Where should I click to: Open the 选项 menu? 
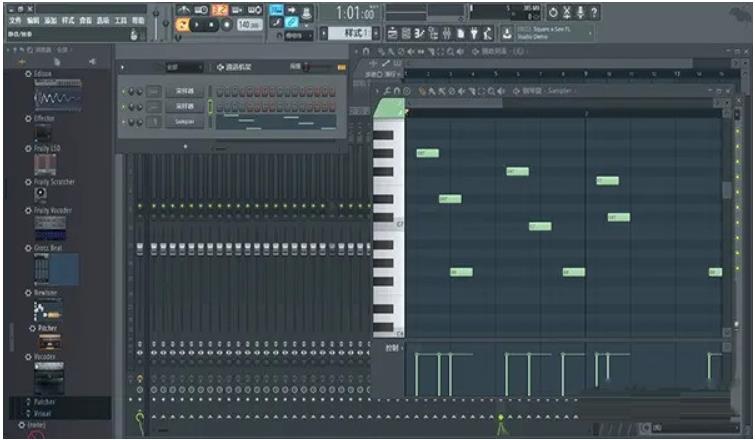pos(103,20)
